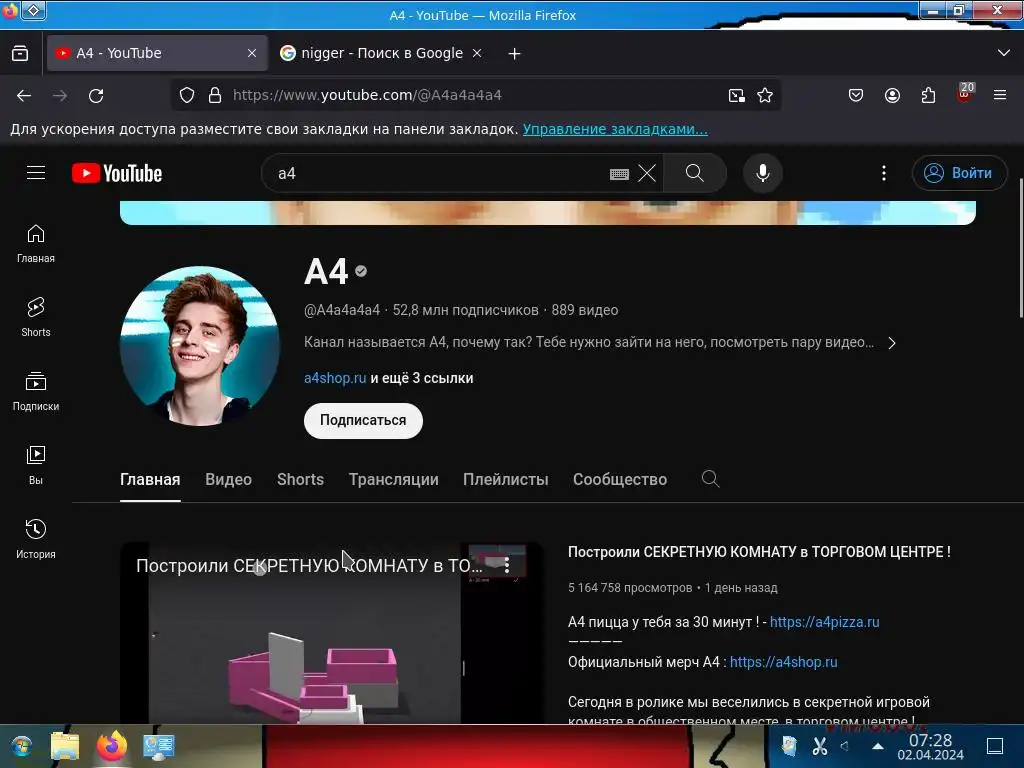
Task: Expand the list all tabs dropdown
Action: 1004,53
